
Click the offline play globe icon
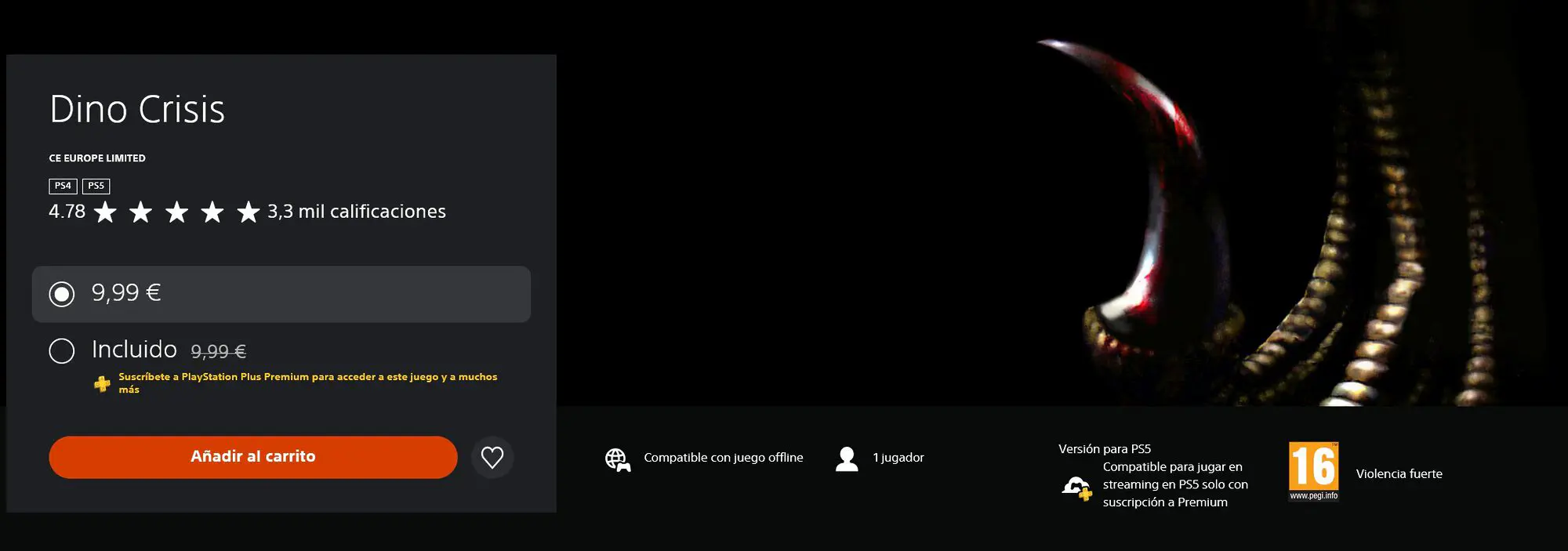coord(618,459)
